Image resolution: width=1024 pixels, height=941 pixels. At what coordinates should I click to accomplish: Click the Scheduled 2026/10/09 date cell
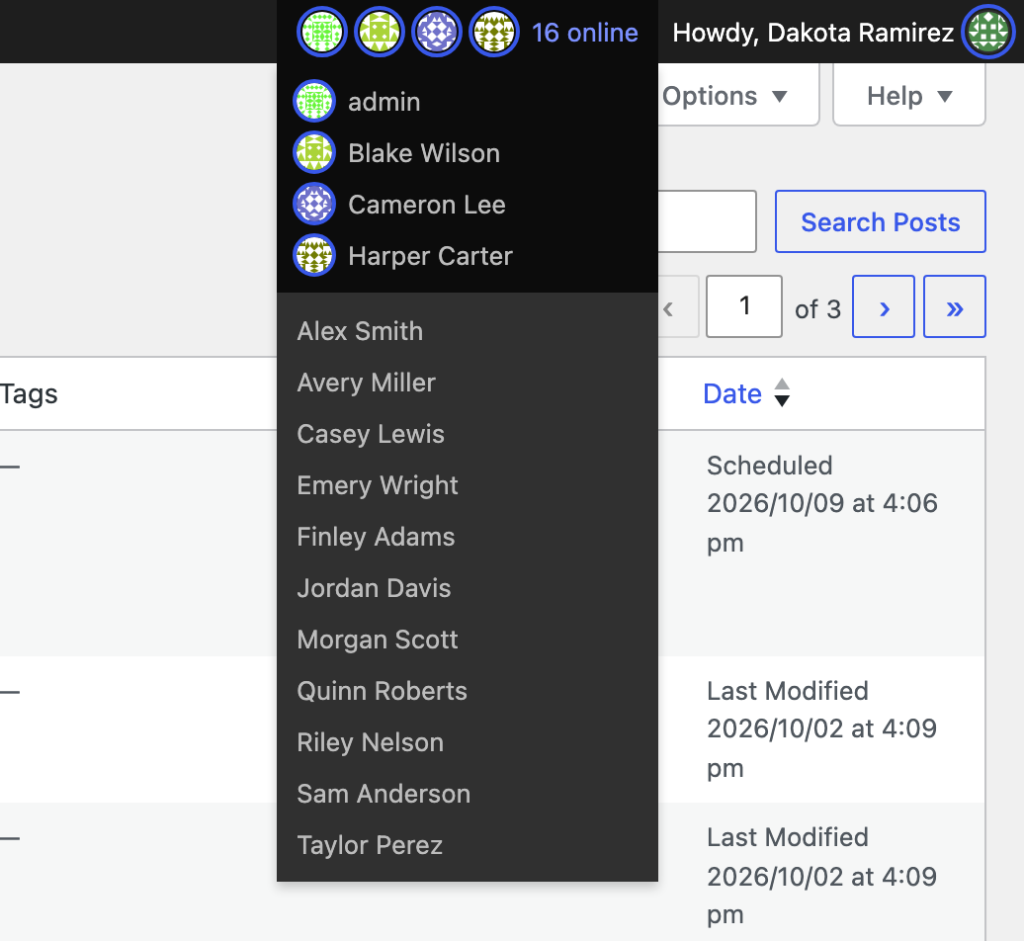(x=822, y=503)
